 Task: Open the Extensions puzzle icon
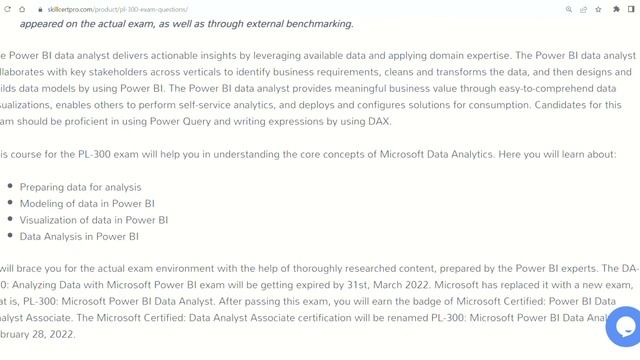[616, 9]
